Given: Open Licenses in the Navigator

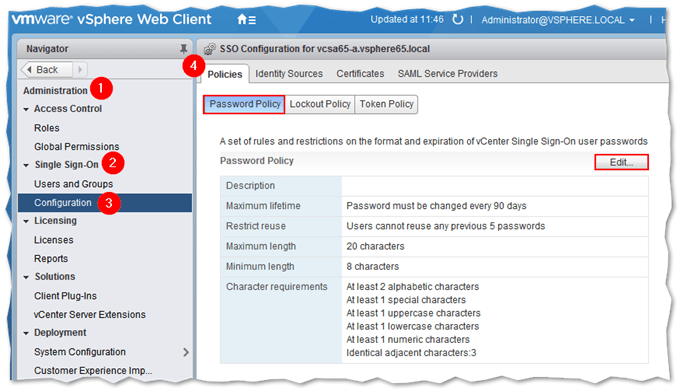Looking at the screenshot, I should point(54,240).
